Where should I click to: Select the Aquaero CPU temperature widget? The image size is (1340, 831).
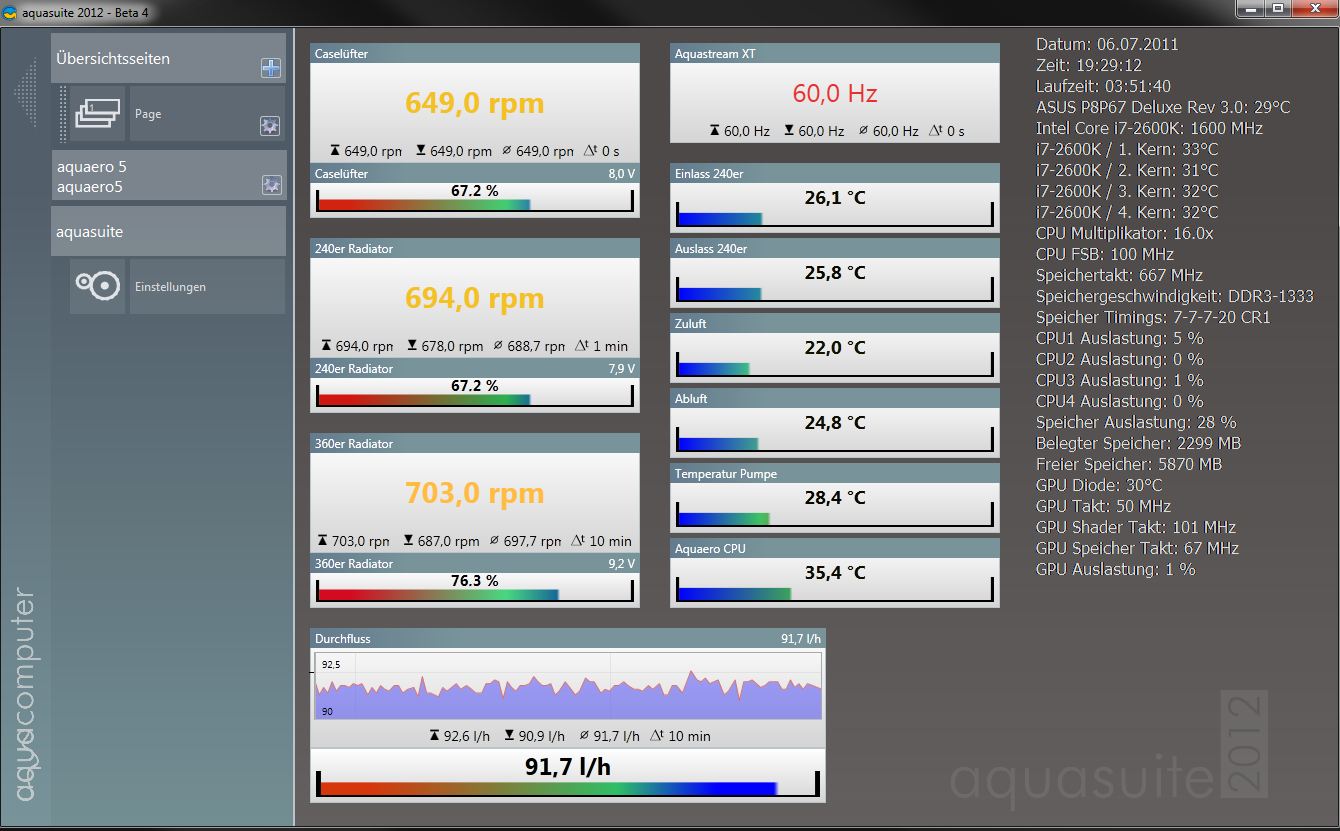tap(834, 573)
